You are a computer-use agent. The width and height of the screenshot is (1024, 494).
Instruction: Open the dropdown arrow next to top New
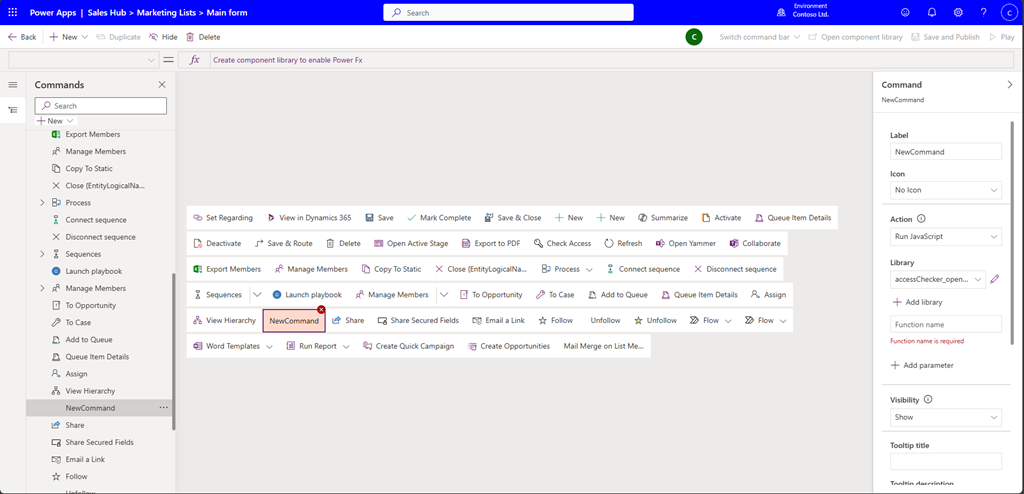(x=85, y=37)
